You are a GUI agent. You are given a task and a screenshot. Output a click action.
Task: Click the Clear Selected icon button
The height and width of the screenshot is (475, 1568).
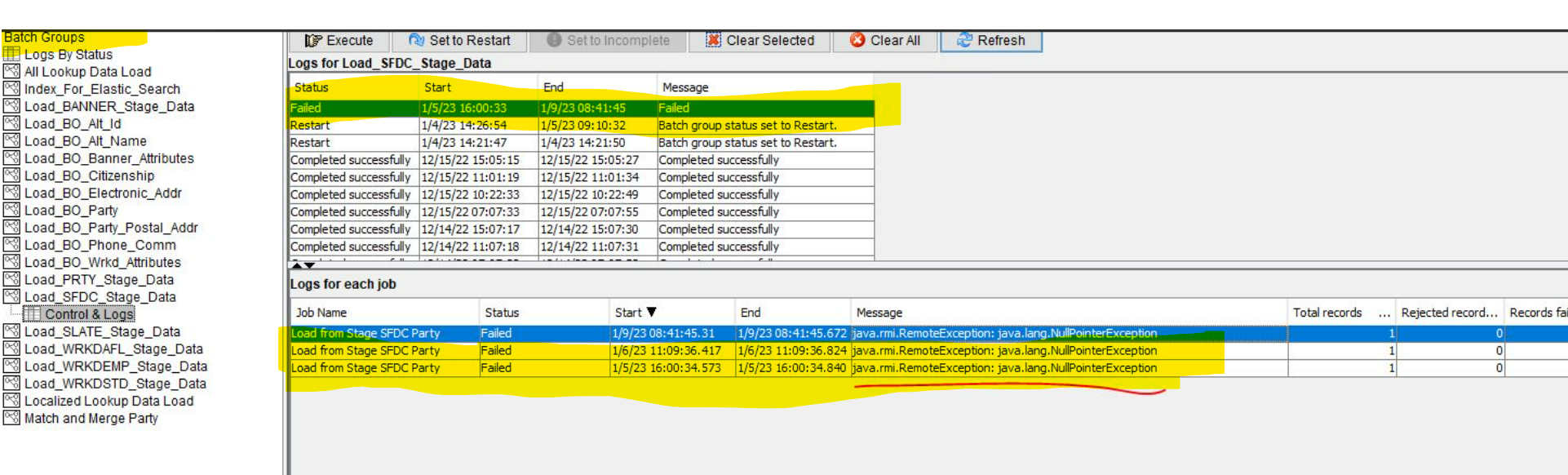pyautogui.click(x=713, y=40)
